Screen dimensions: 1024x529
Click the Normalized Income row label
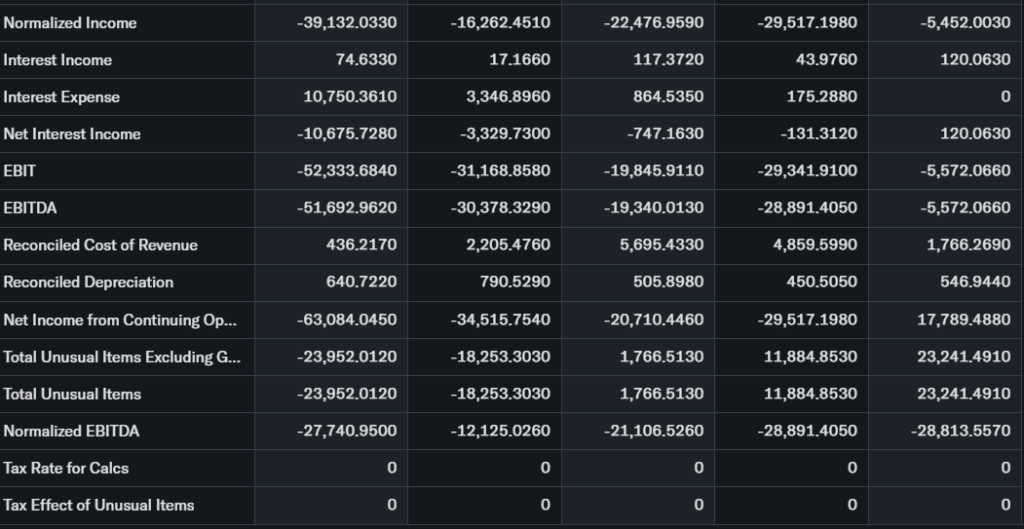tap(70, 23)
